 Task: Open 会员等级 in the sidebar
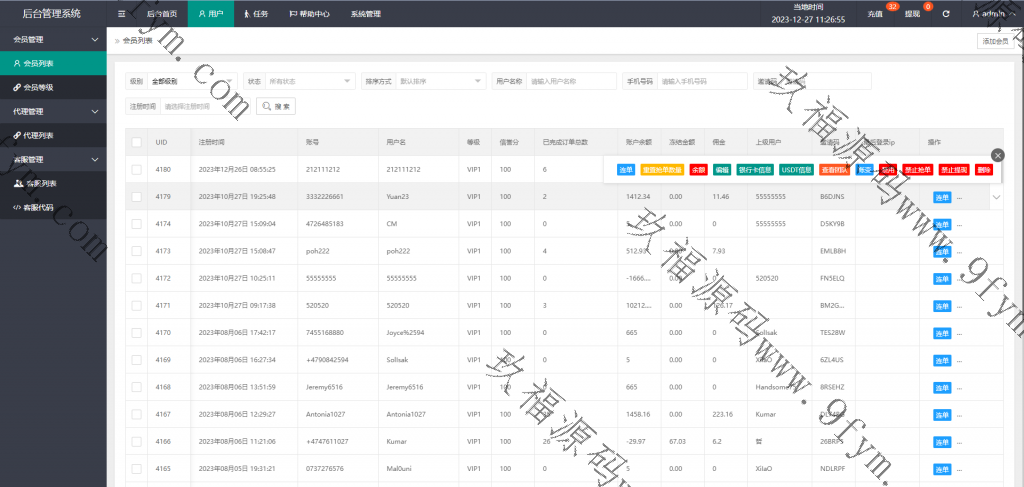point(39,87)
